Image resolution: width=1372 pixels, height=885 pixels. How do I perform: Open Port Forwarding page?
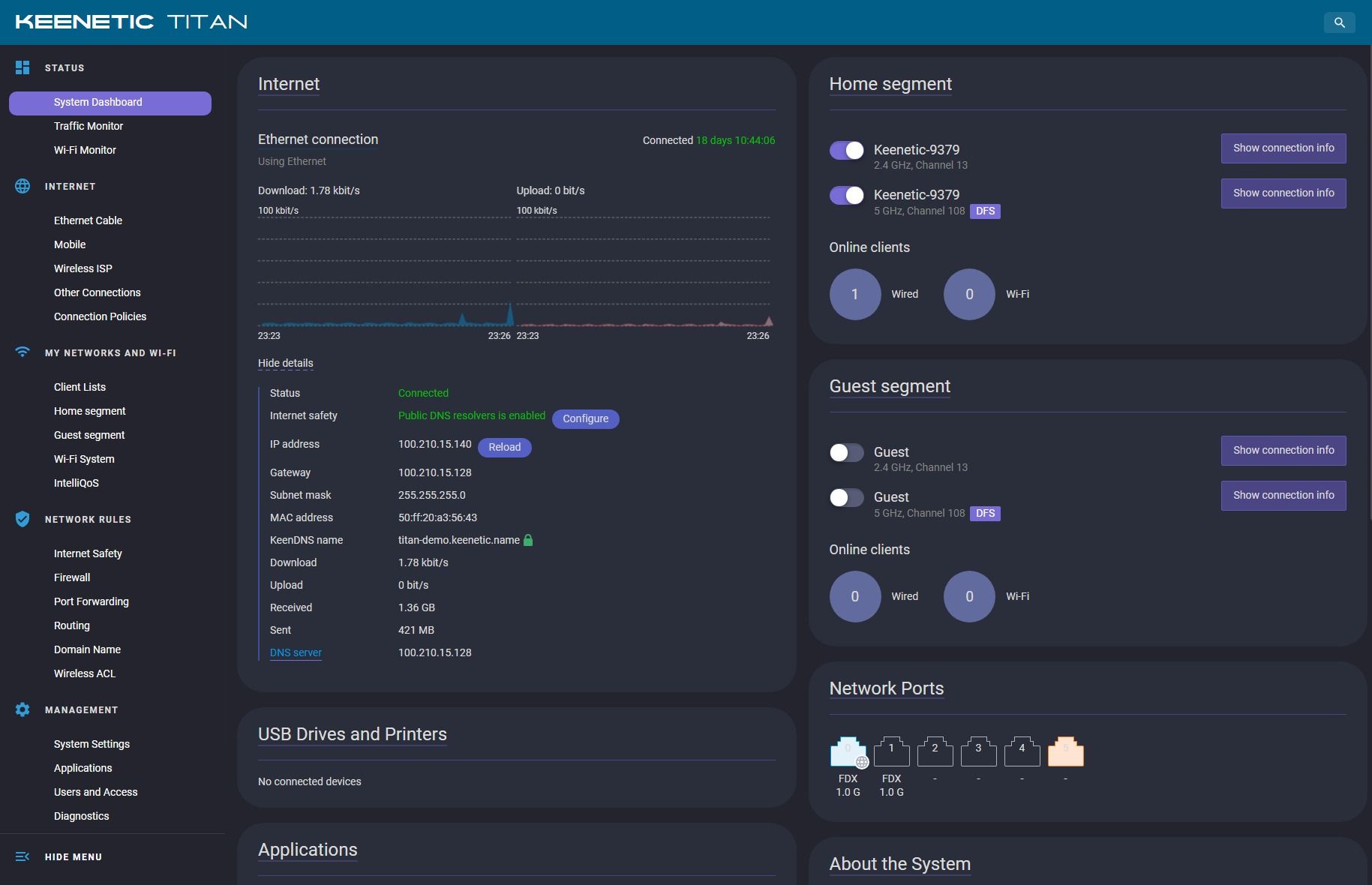[x=92, y=601]
